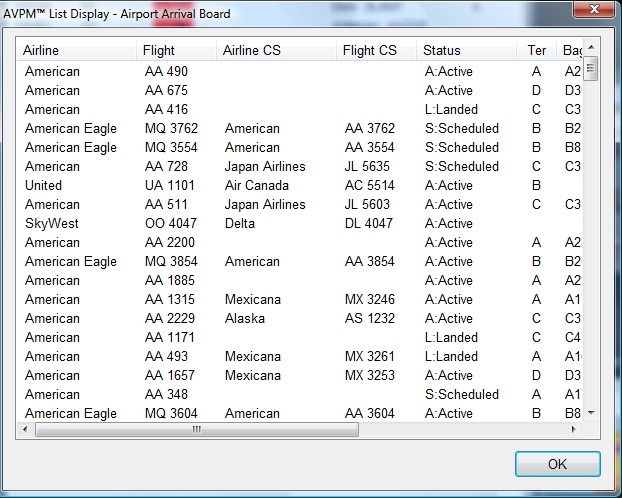The width and height of the screenshot is (622, 498).
Task: Click the horizontal scrollbar left arrow
Action: 27,429
